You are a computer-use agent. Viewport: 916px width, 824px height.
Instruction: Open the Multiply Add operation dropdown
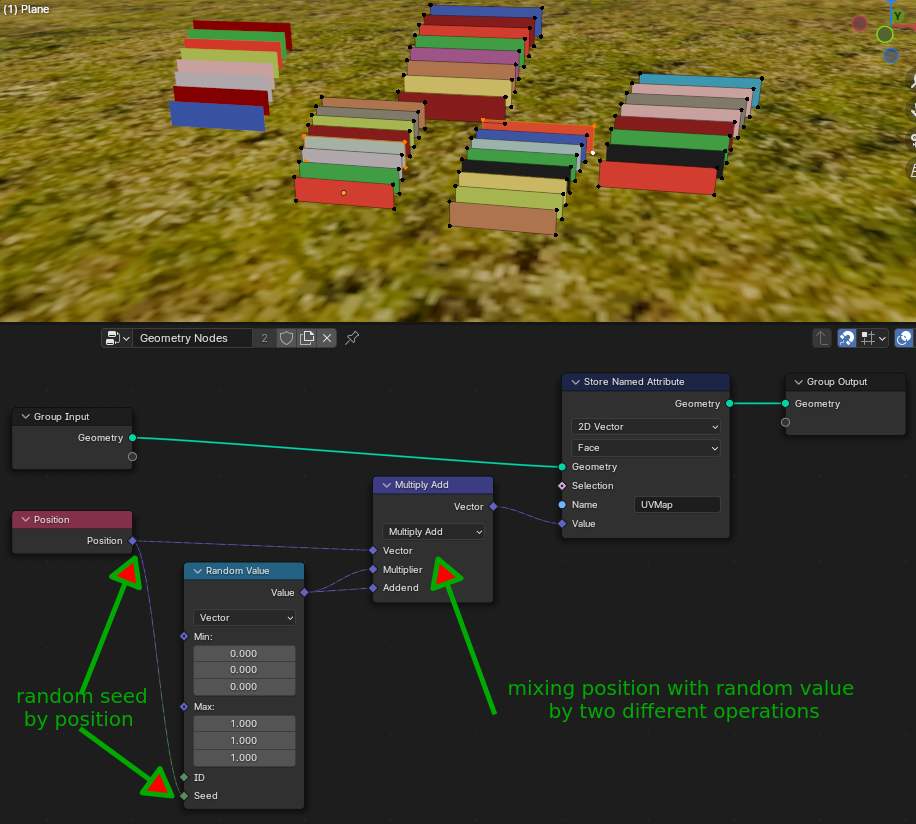433,531
